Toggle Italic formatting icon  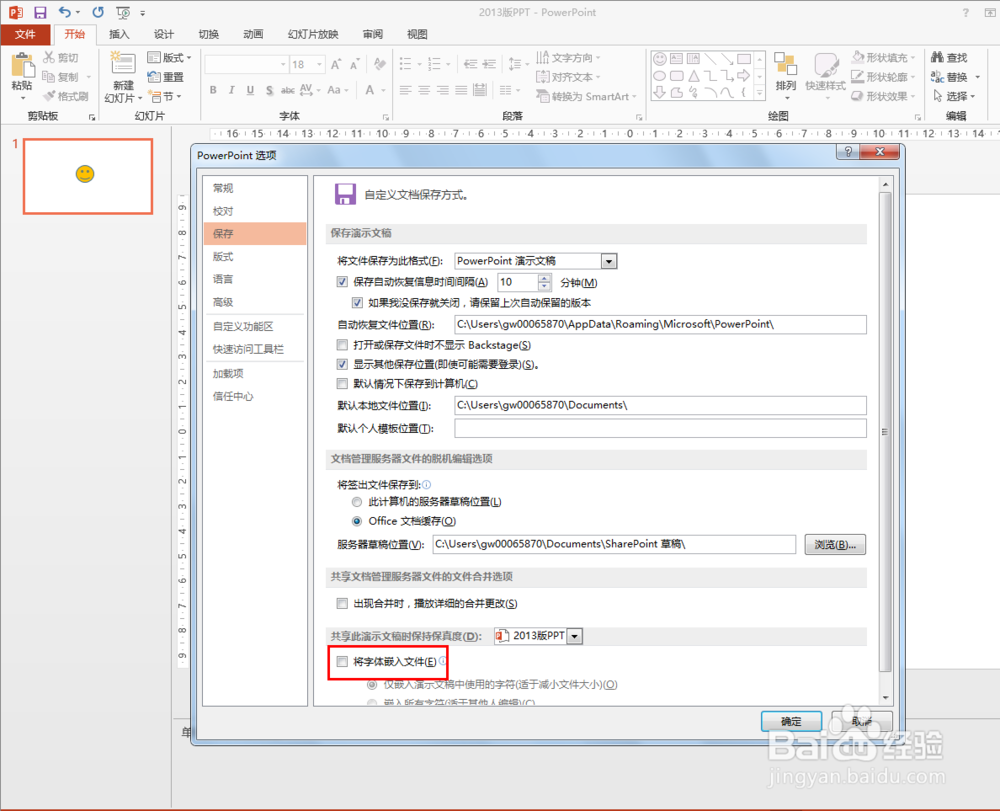click(232, 91)
